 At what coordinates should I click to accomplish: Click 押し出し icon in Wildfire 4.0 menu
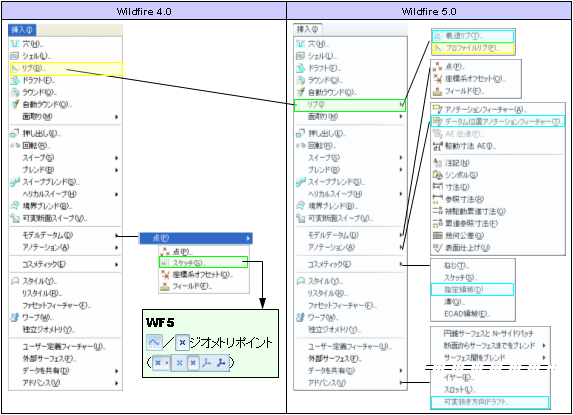pyautogui.click(x=15, y=133)
